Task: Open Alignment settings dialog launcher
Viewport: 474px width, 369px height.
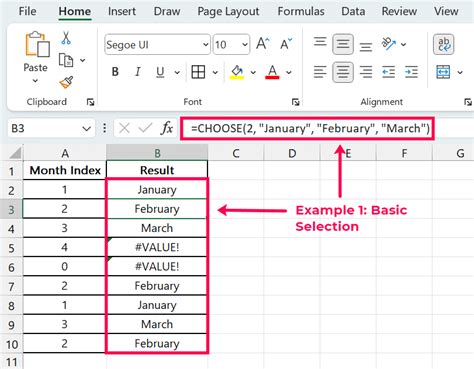Action: click(468, 102)
